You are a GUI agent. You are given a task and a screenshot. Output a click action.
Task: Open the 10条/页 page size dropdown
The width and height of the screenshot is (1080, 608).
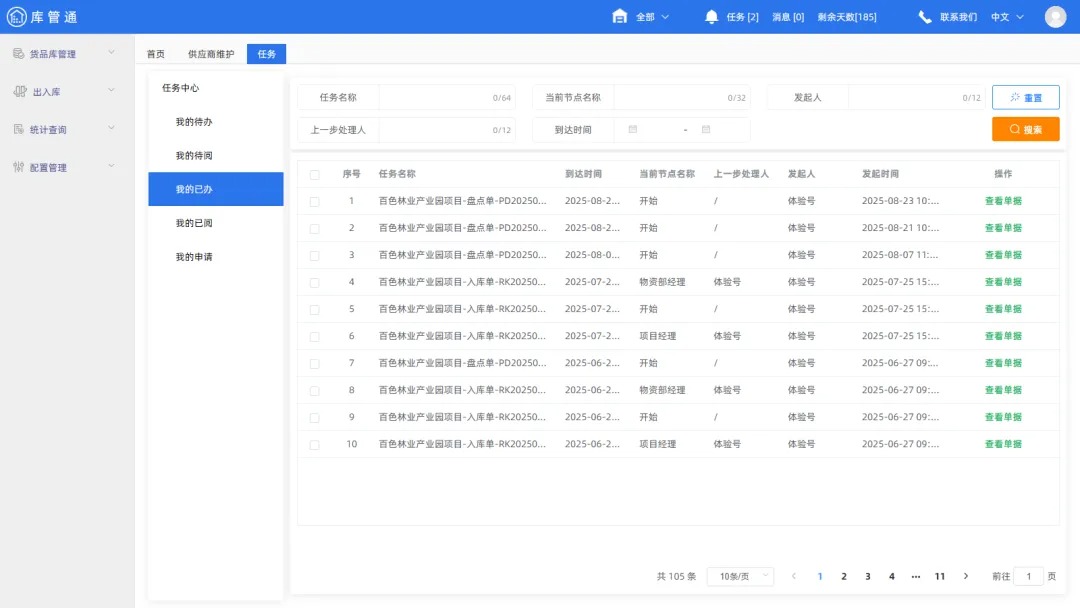click(x=740, y=576)
